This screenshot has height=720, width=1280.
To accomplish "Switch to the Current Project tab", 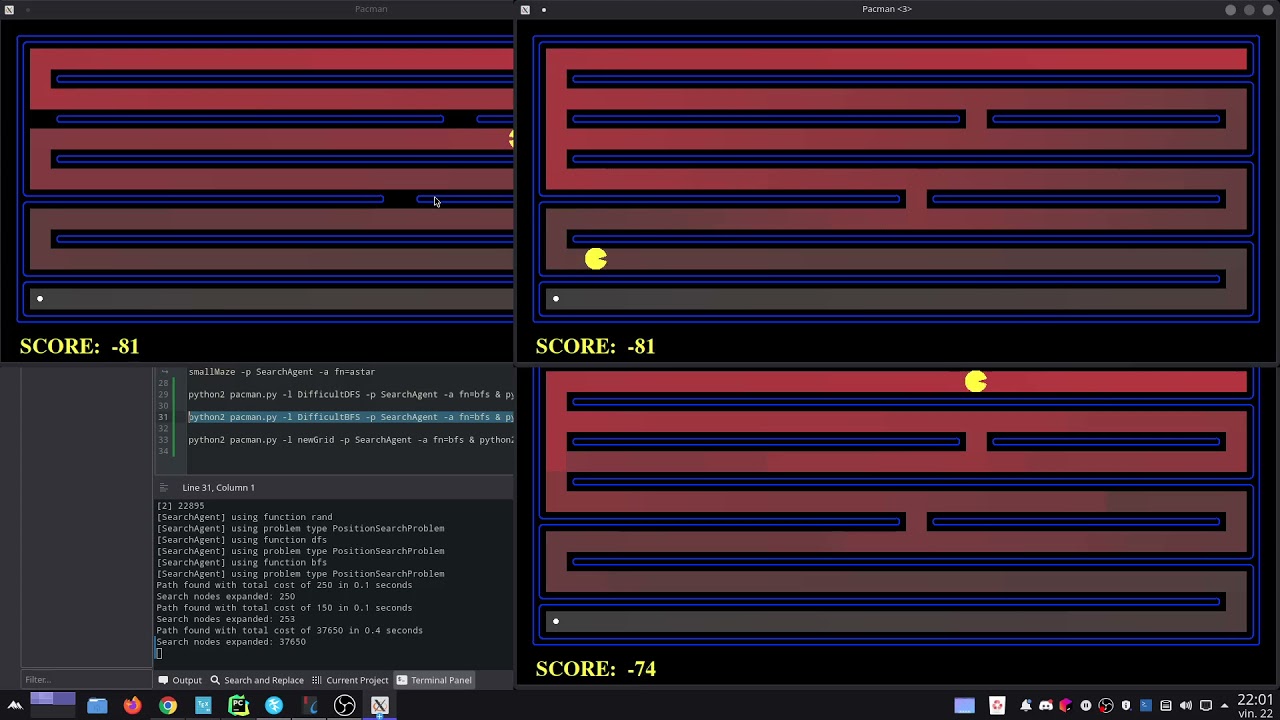I will pyautogui.click(x=350, y=680).
